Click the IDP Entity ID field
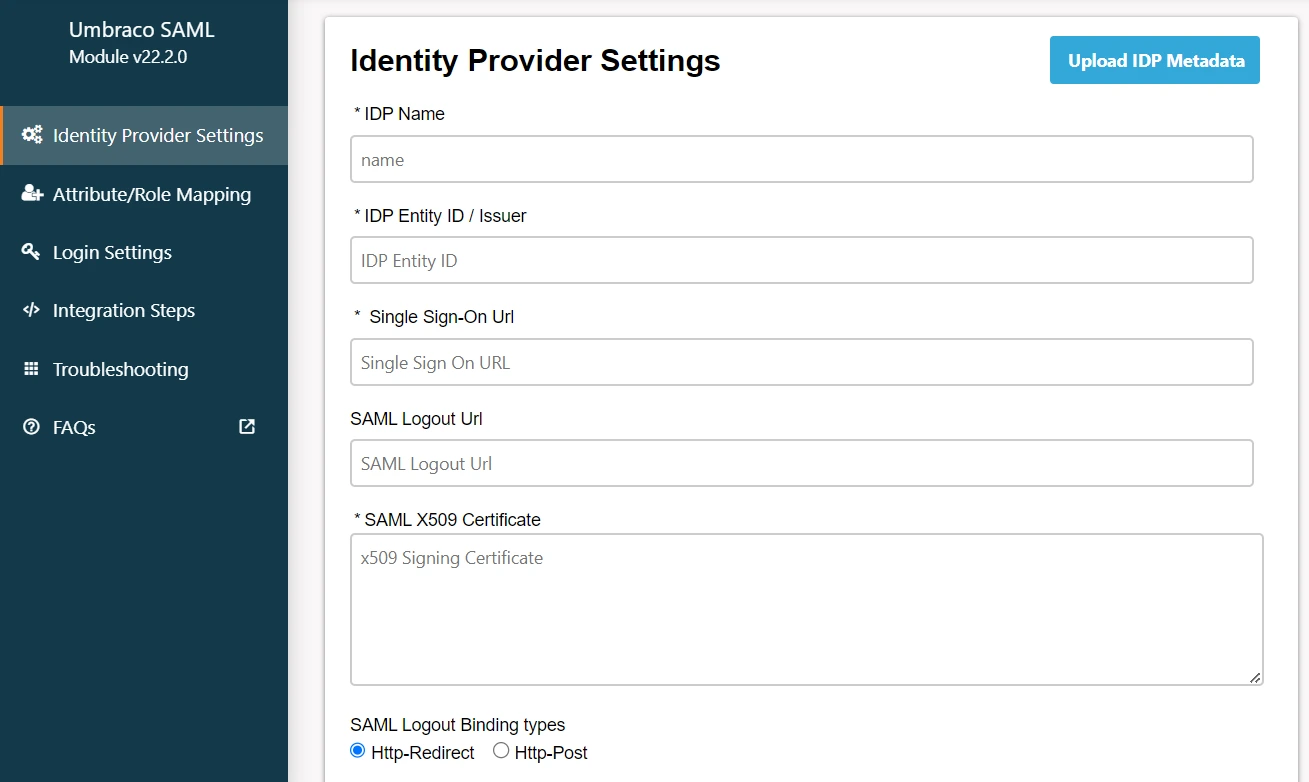Image resolution: width=1309 pixels, height=782 pixels. [x=802, y=260]
